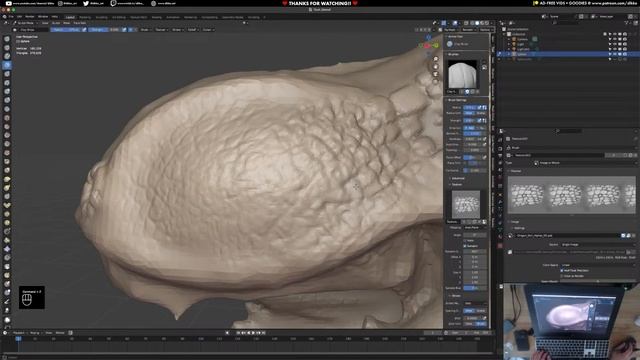Select the Pinch brush tool
The width and height of the screenshot is (640, 360).
7,161
